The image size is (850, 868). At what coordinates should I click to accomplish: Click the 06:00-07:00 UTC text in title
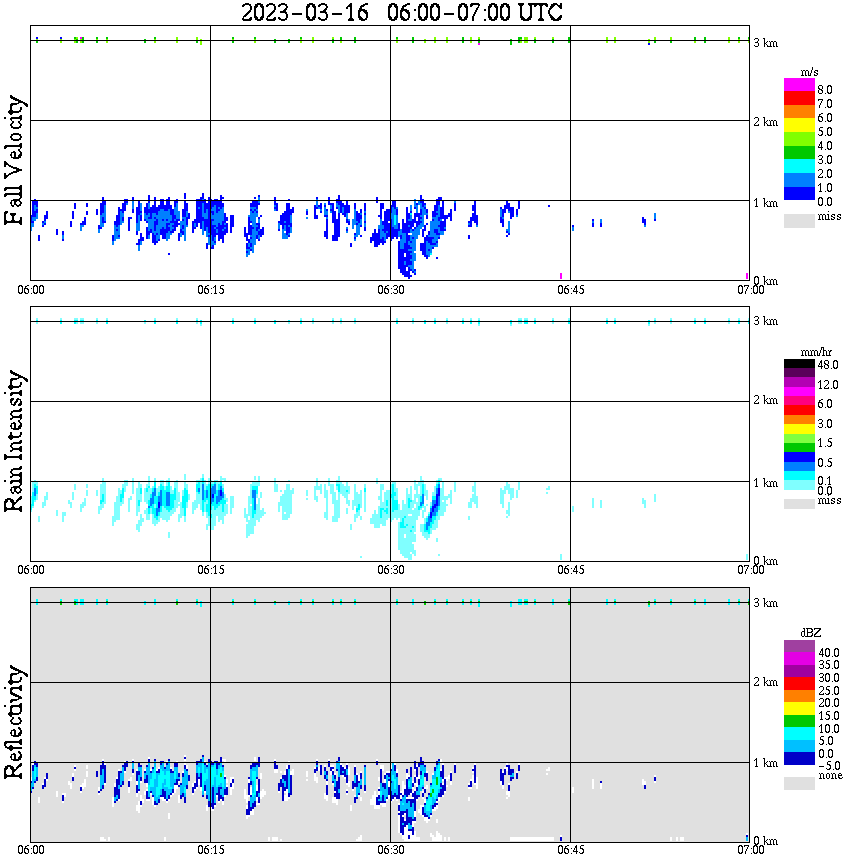coord(475,12)
